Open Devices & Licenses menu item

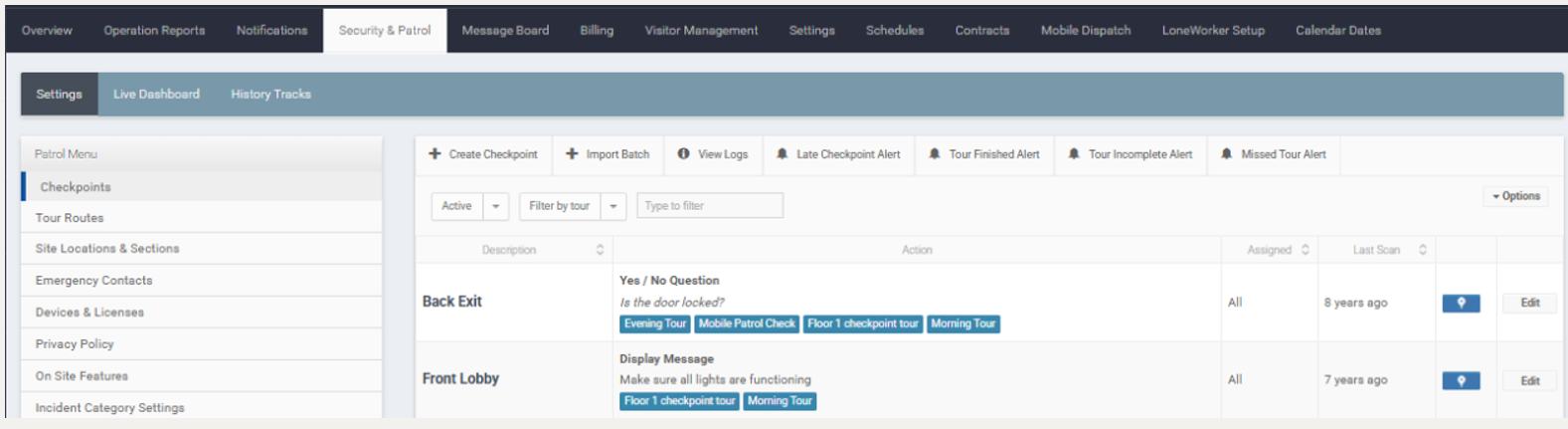point(202,313)
